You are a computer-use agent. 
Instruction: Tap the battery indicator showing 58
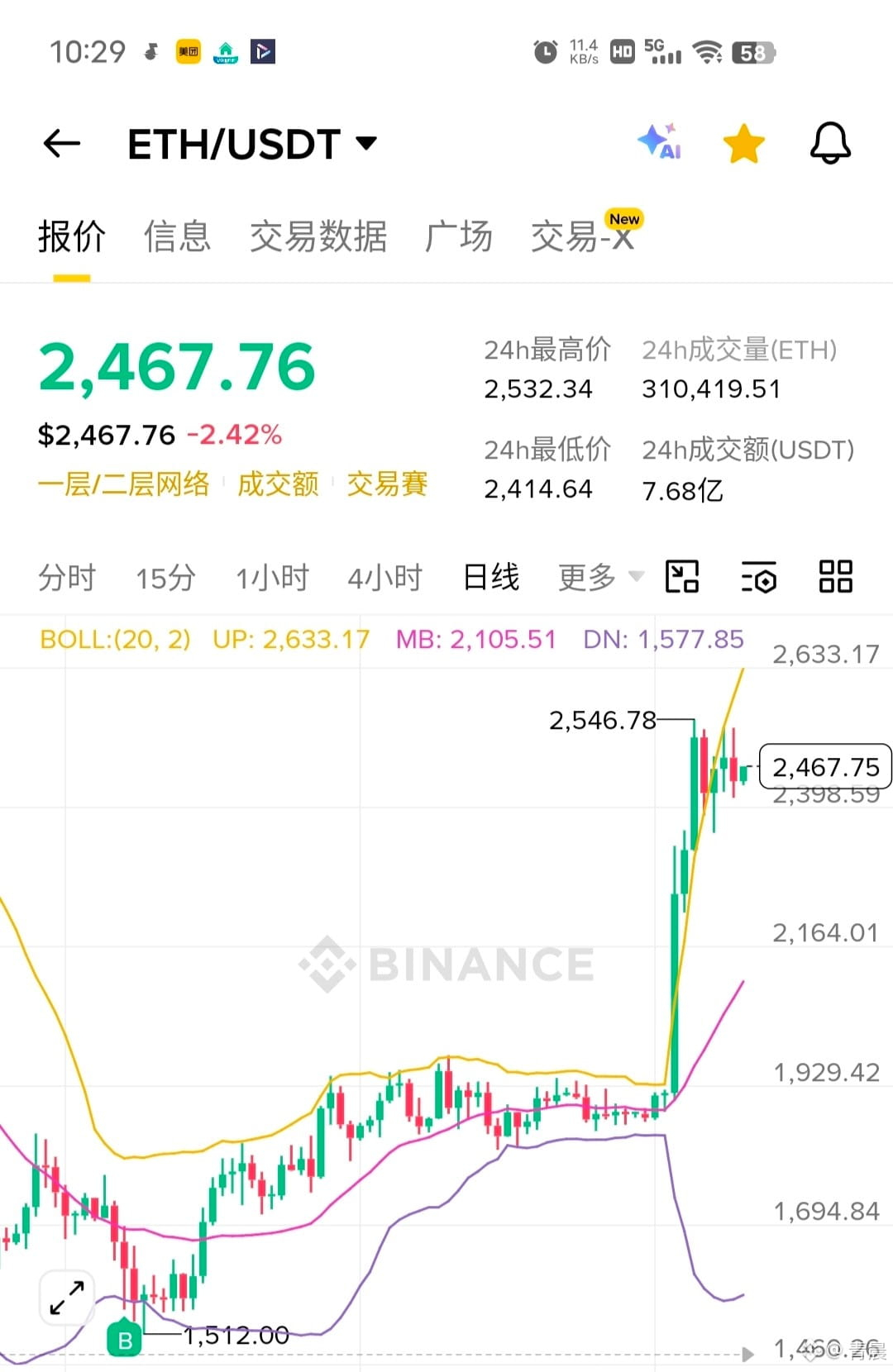point(752,53)
